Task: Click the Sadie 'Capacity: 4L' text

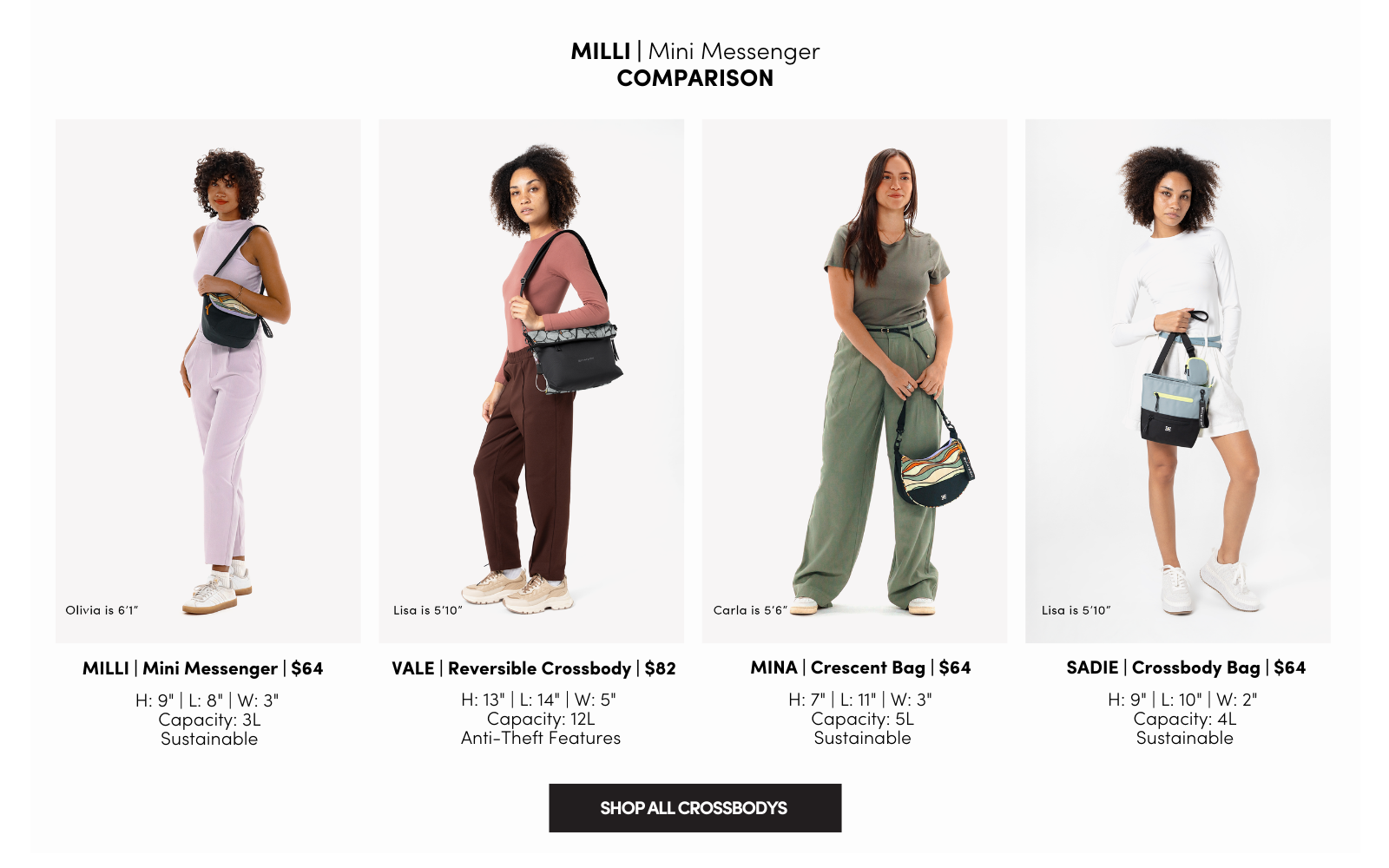Action: pos(1185,719)
